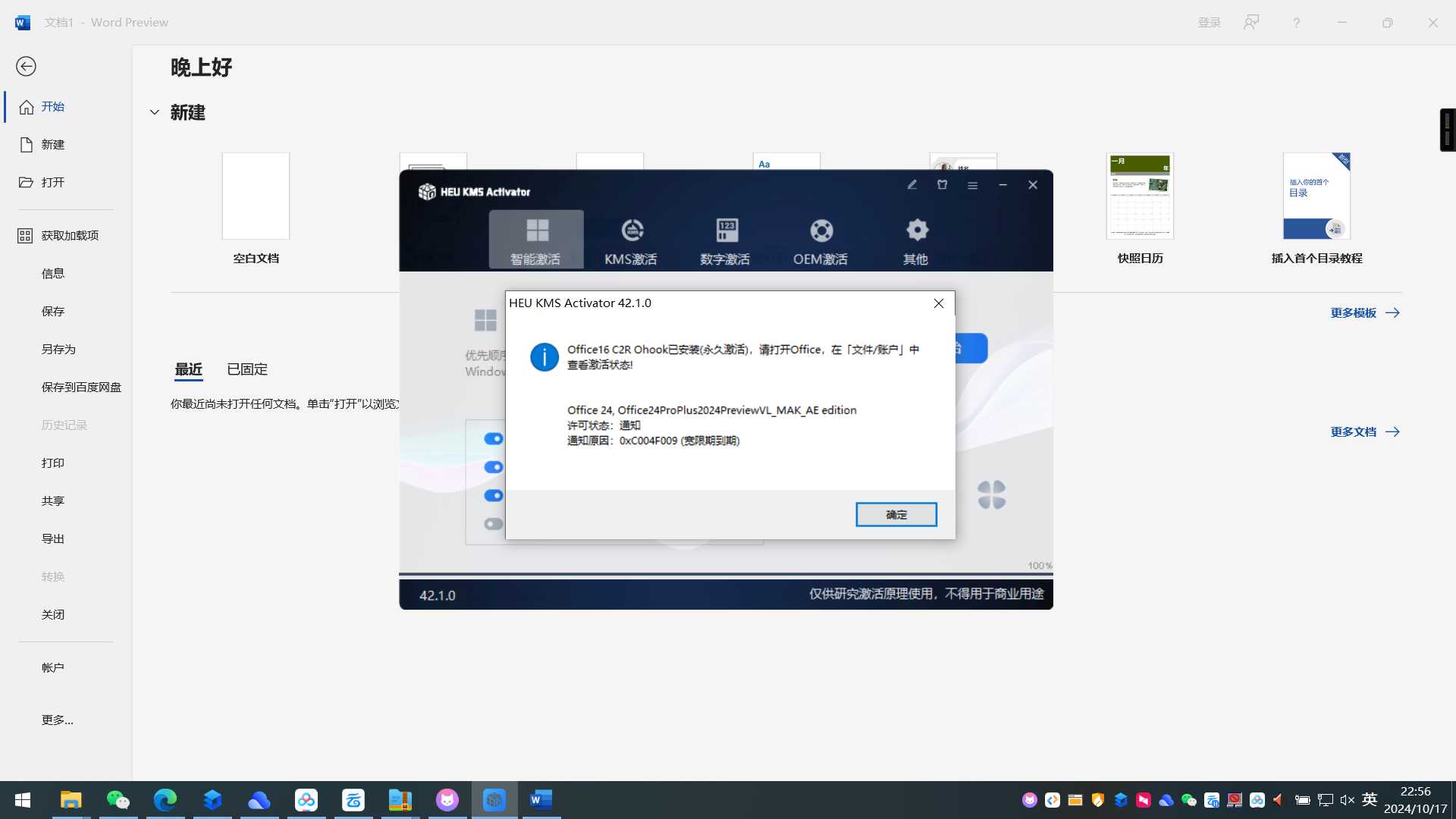Switch to the KMS激活 tab
This screenshot has height=819, width=1456.
pos(631,240)
